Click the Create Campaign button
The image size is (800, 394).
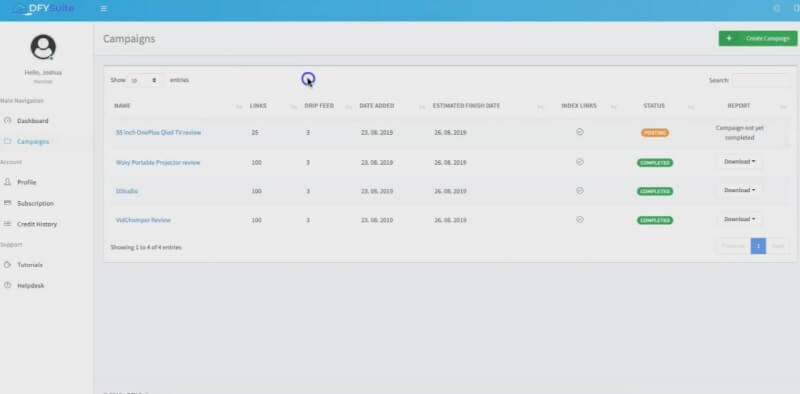[x=758, y=38]
